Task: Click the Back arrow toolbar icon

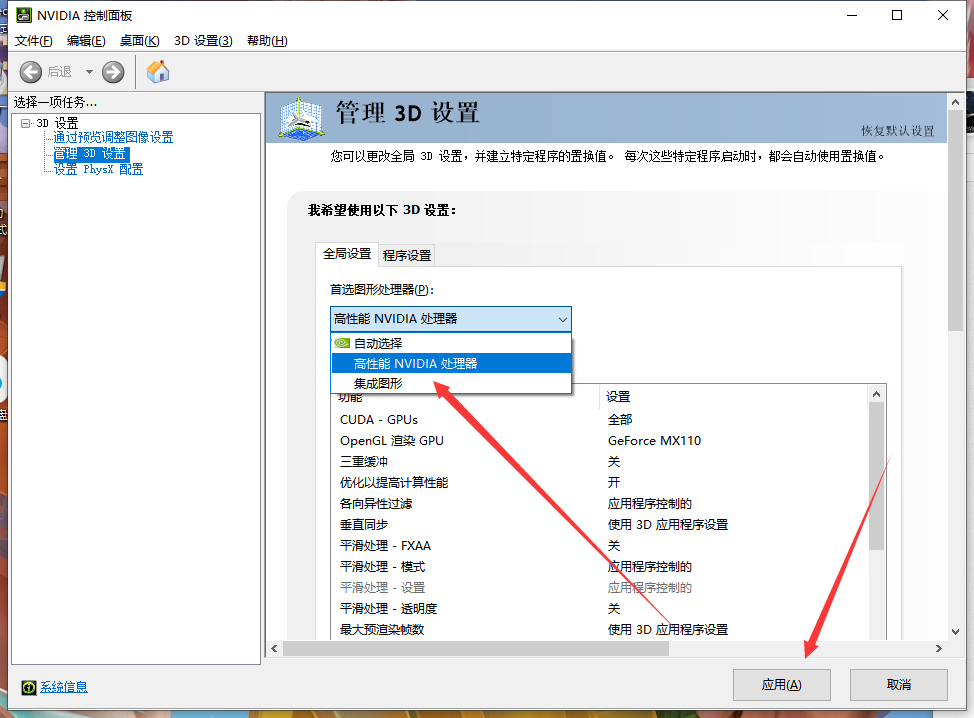Action: 30,72
